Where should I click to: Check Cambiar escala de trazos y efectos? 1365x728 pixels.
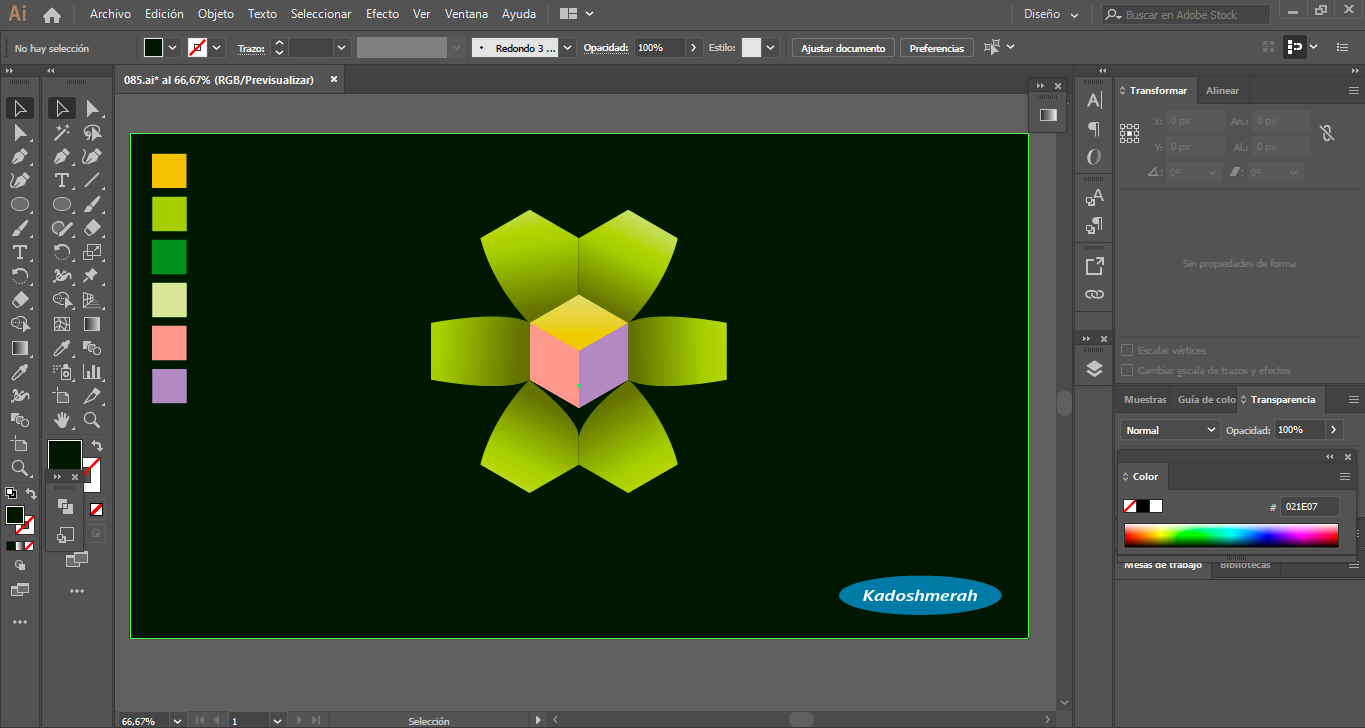pos(1127,371)
